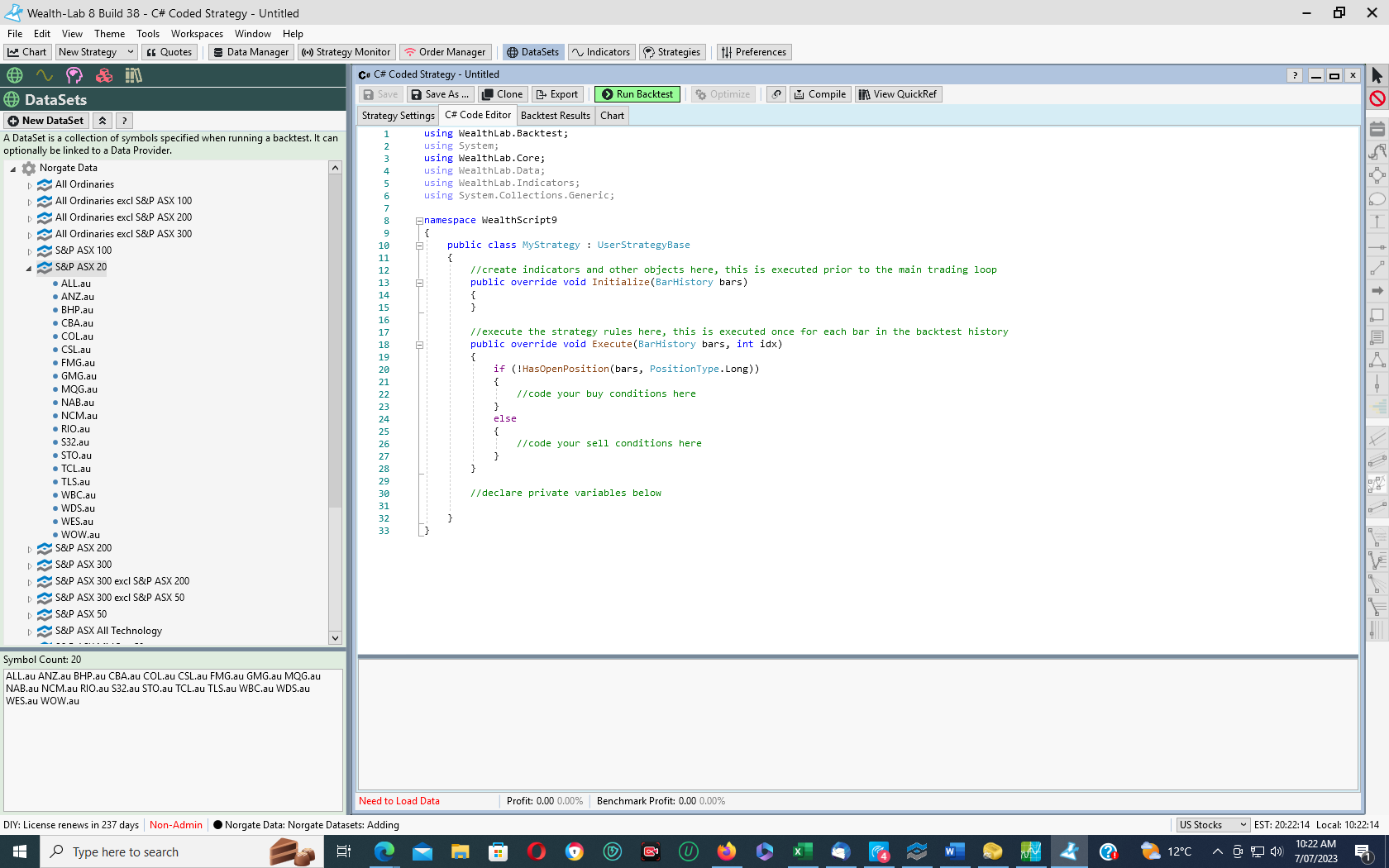Open Data Manager from toolbar
Screen dimensions: 1389x868
pos(251,52)
